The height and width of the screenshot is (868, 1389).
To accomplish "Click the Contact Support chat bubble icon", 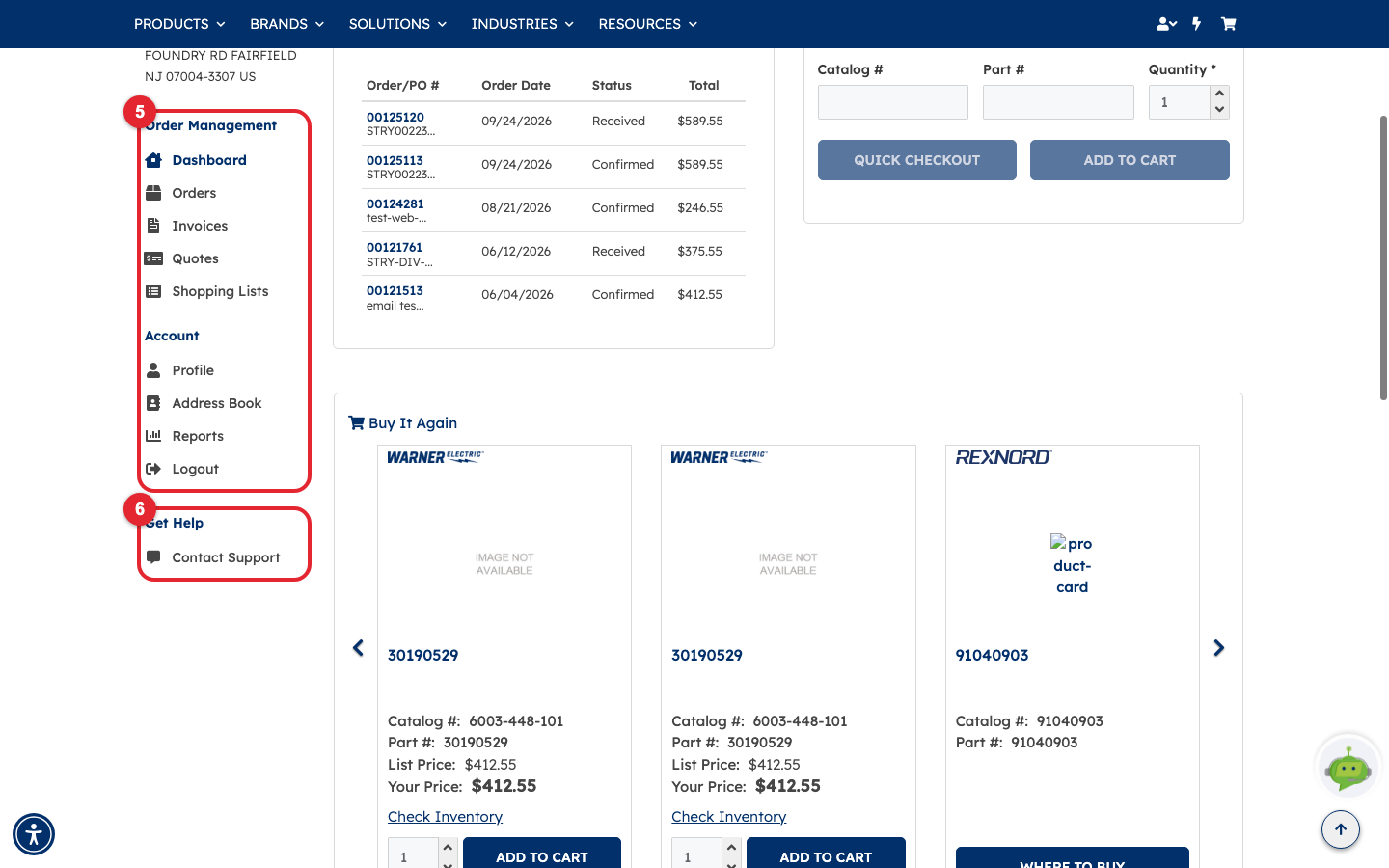I will click(153, 557).
